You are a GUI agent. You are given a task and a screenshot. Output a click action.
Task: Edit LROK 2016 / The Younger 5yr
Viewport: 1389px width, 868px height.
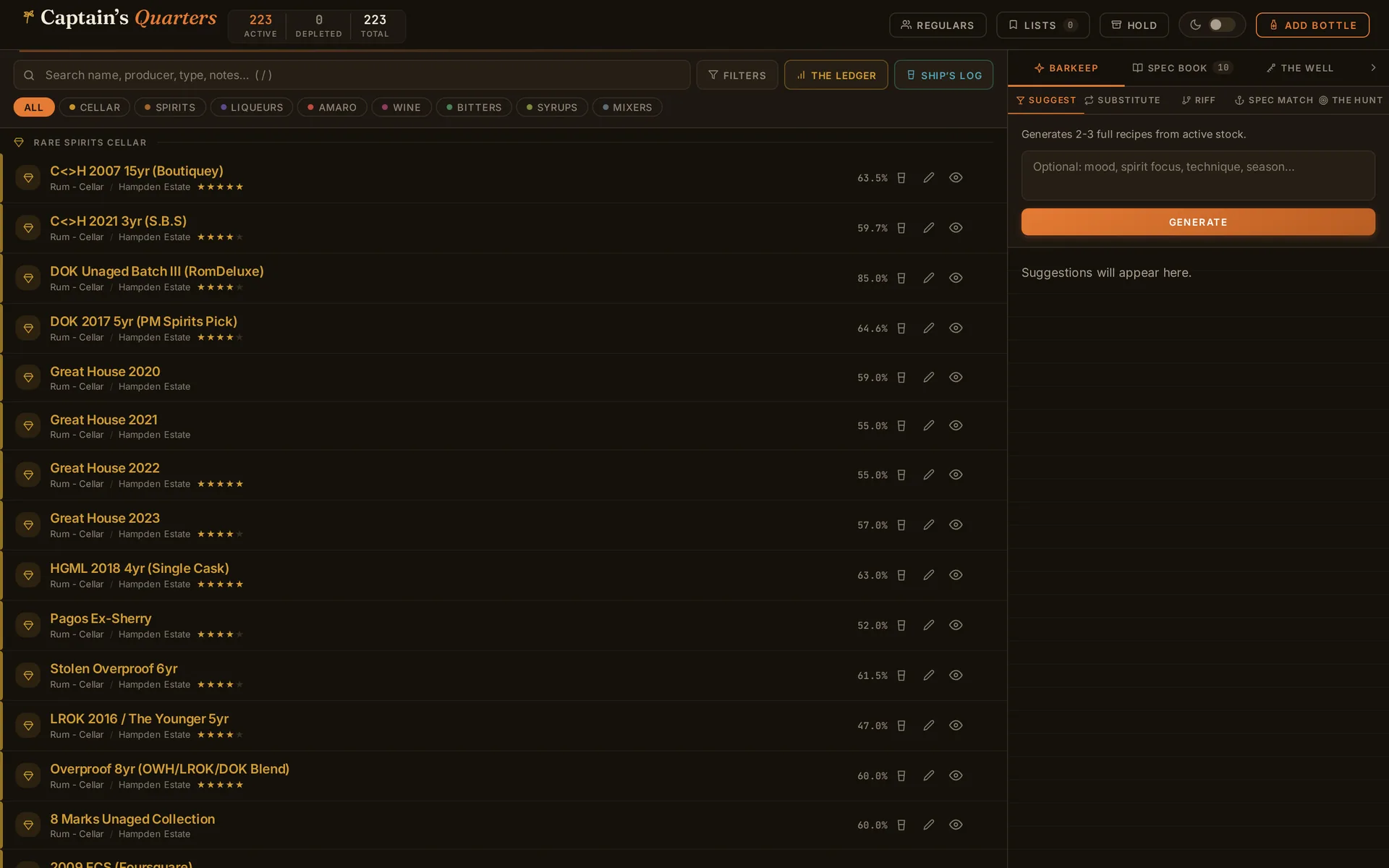[x=929, y=726]
